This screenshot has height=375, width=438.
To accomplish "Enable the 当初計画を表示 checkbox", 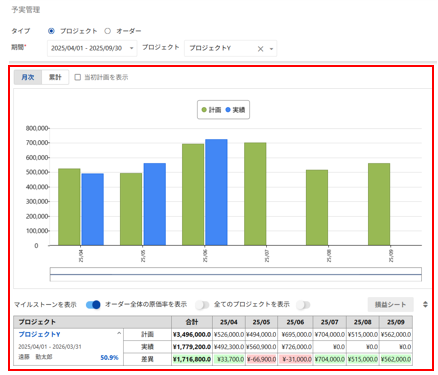I will 78,77.
